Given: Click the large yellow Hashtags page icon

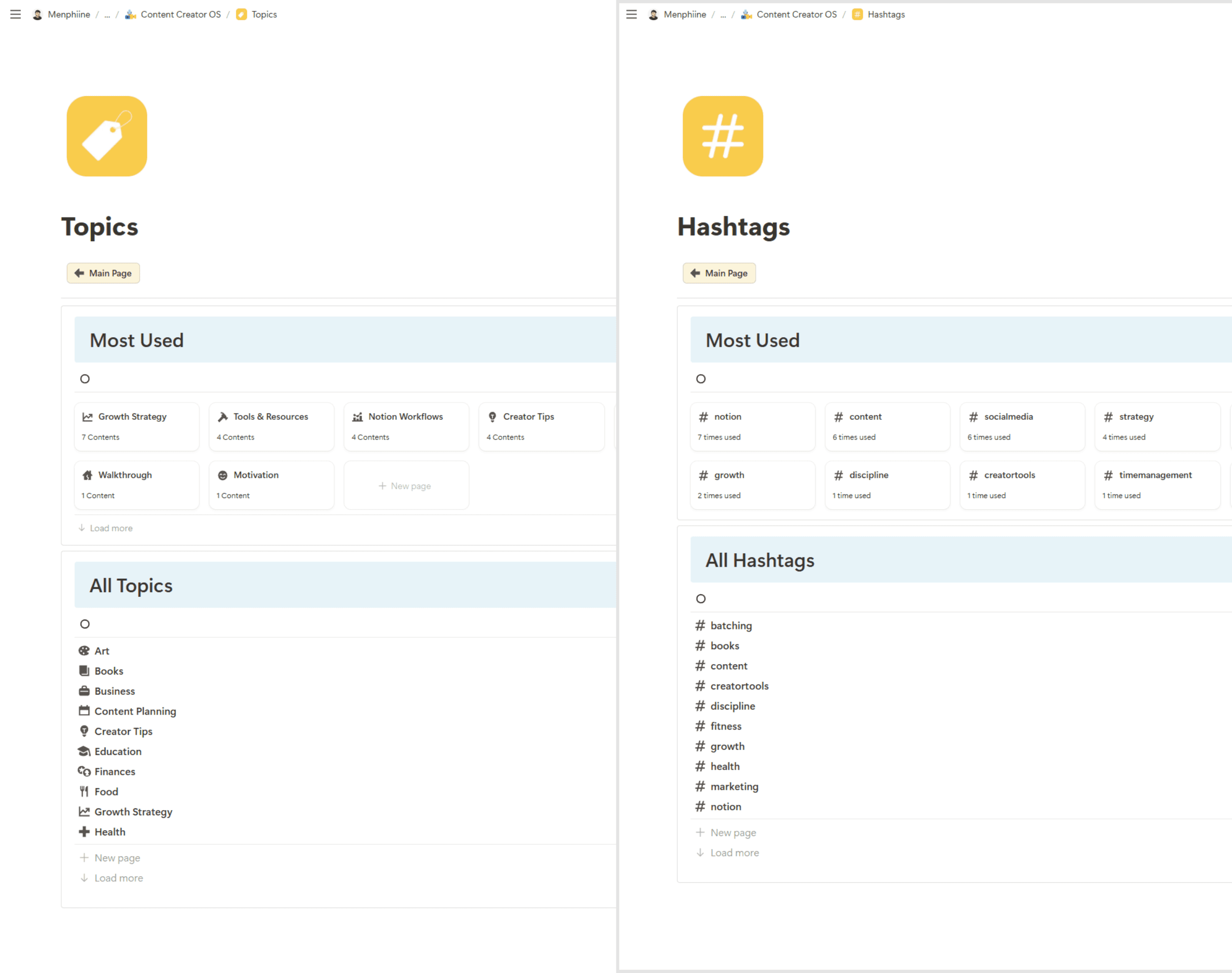Looking at the screenshot, I should pos(723,136).
